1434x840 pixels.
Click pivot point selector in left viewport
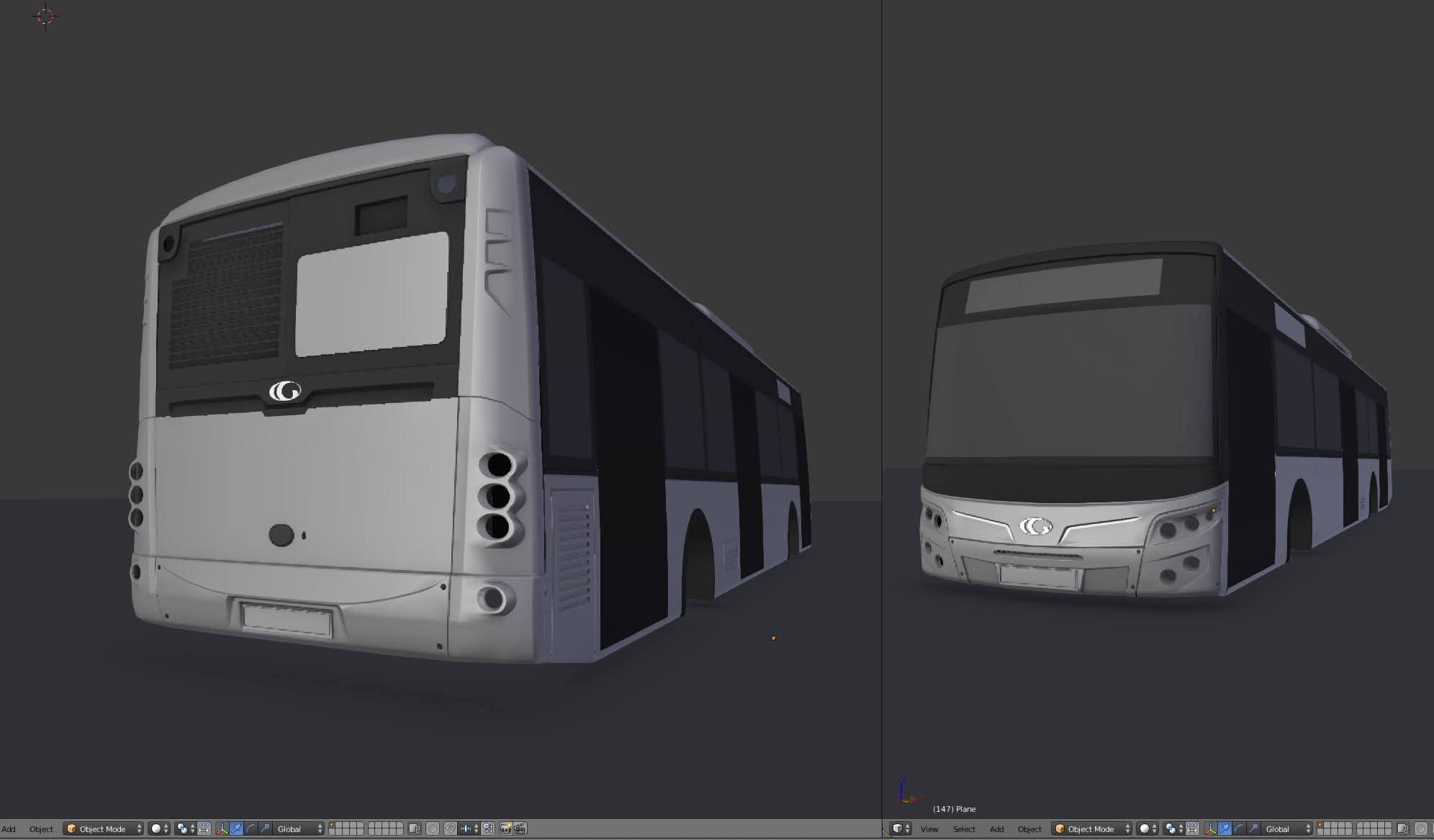click(x=185, y=828)
